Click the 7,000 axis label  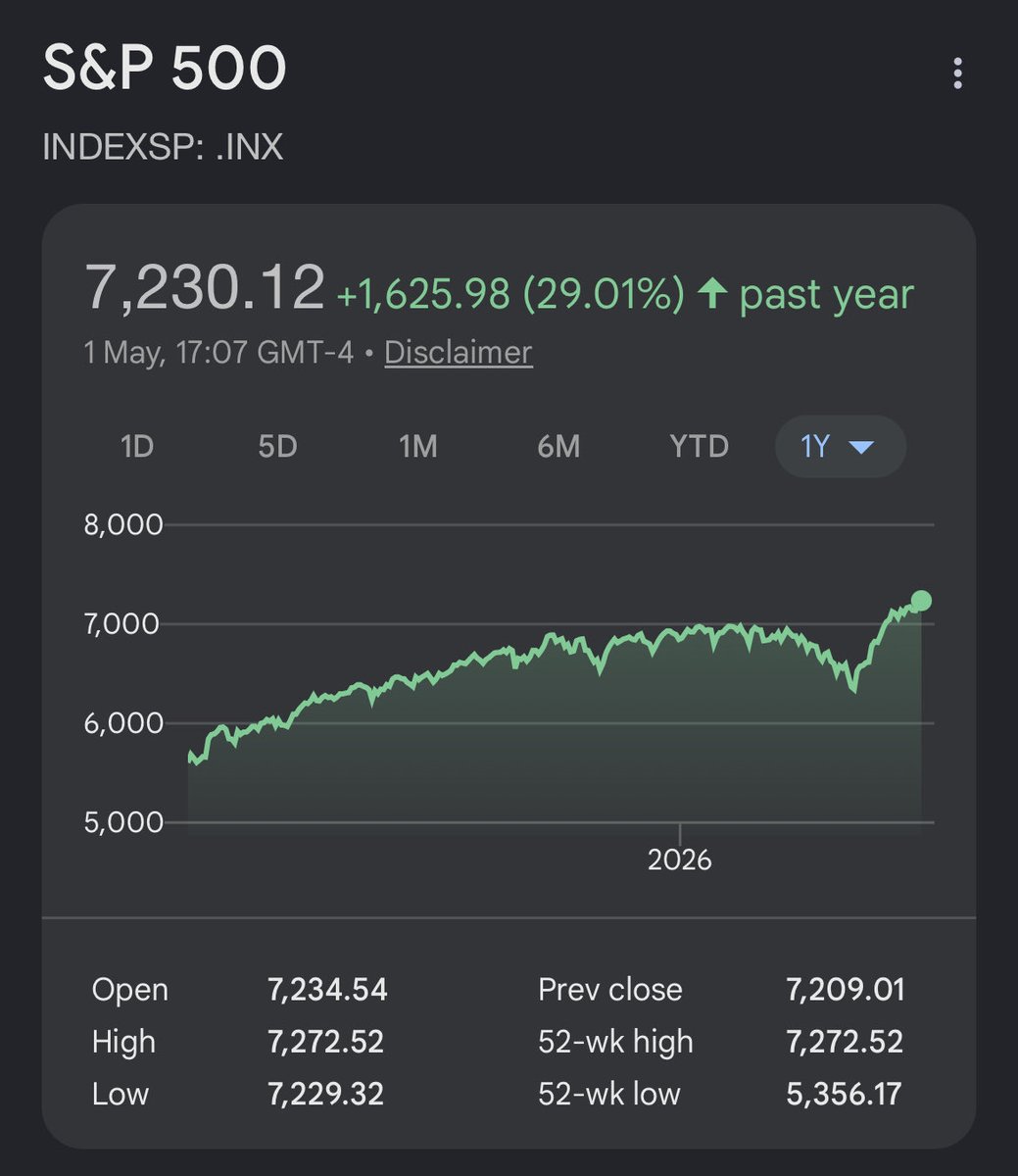[x=123, y=623]
